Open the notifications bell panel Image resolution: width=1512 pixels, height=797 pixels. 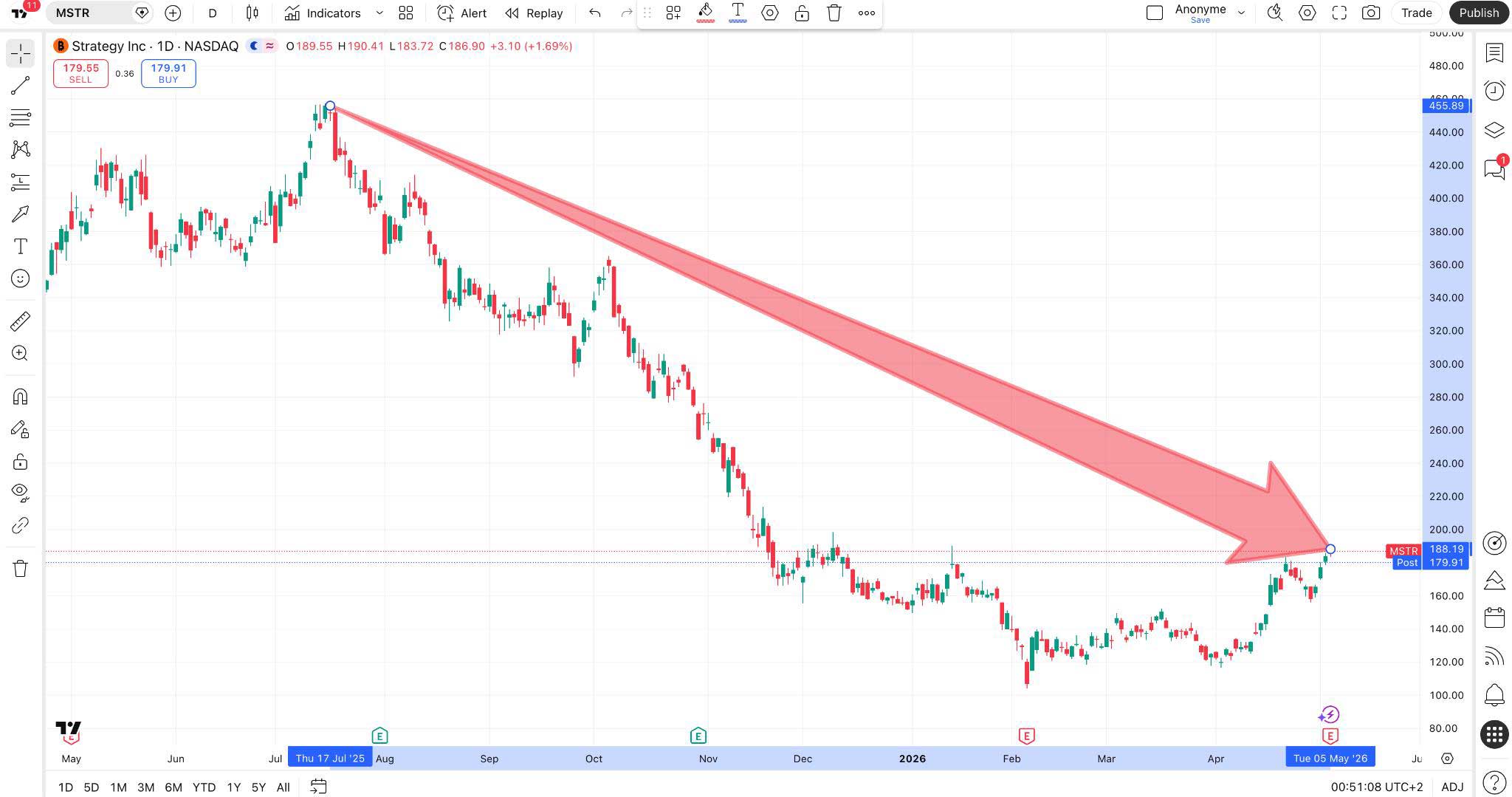(x=1494, y=694)
